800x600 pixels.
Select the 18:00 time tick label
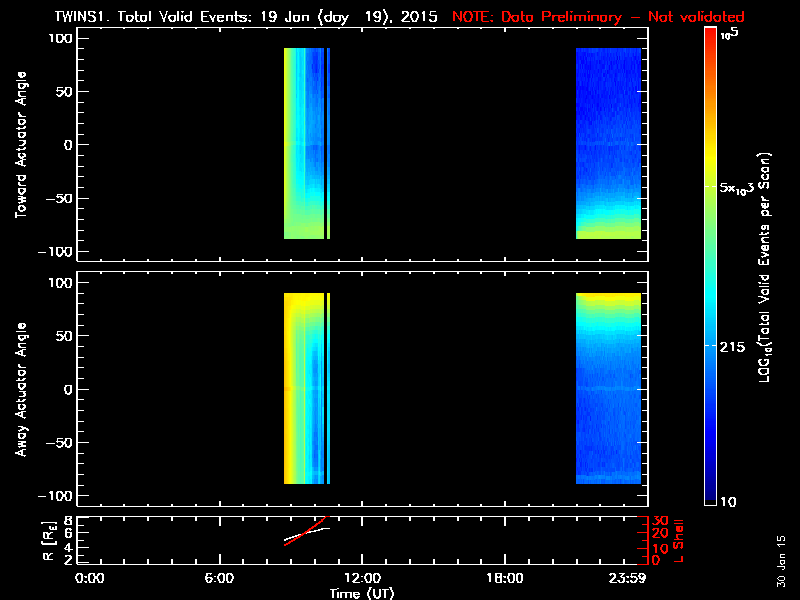tap(504, 578)
